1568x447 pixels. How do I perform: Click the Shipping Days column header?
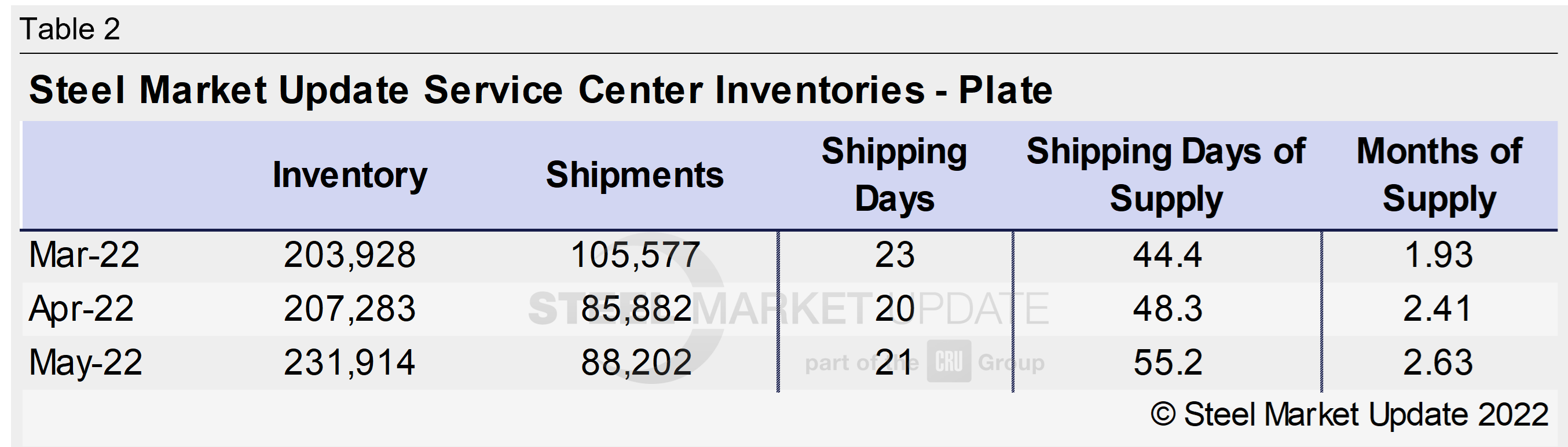tap(894, 175)
